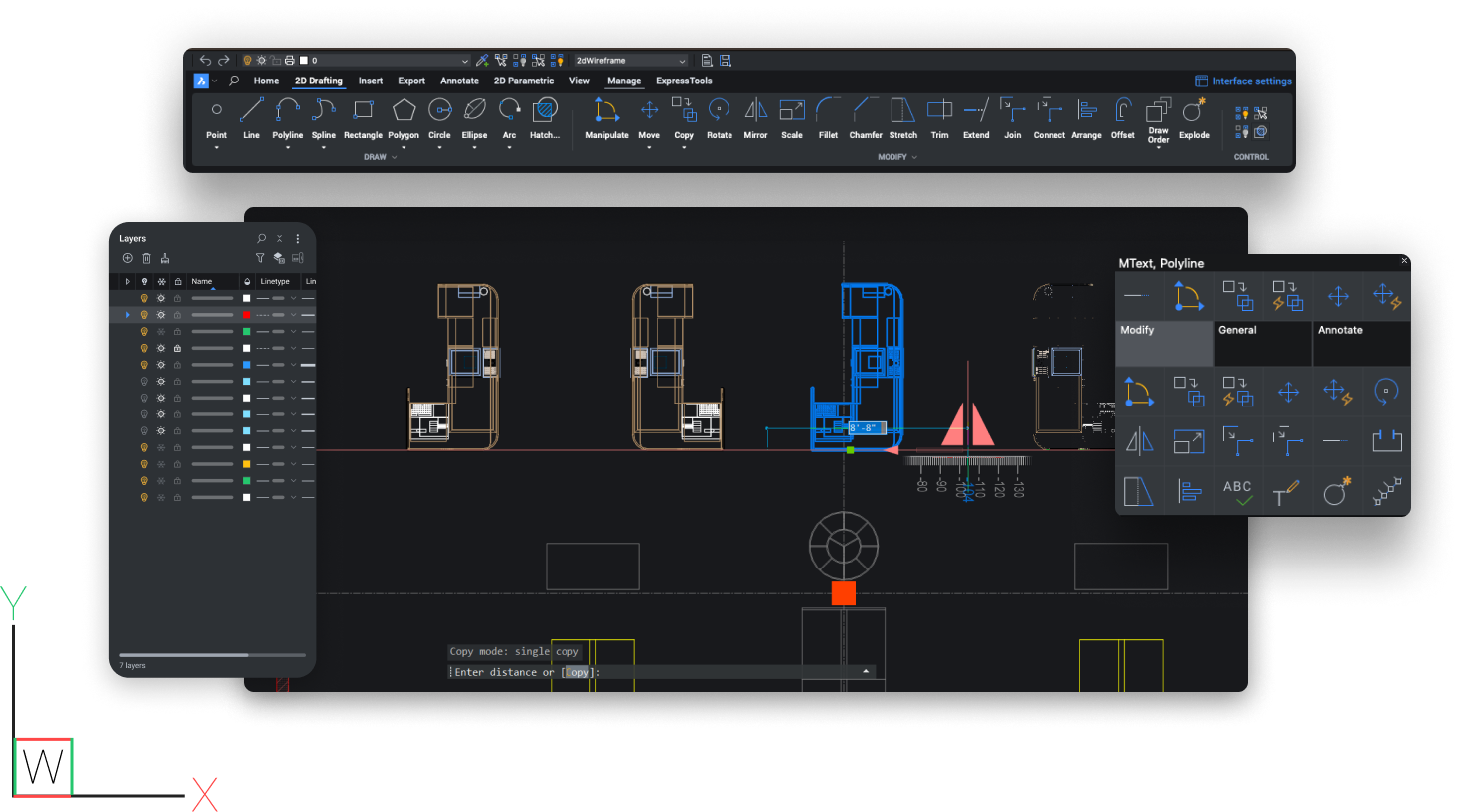Click the Mirror tool in the ribbon
This screenshot has width=1459, height=812.
[755, 111]
